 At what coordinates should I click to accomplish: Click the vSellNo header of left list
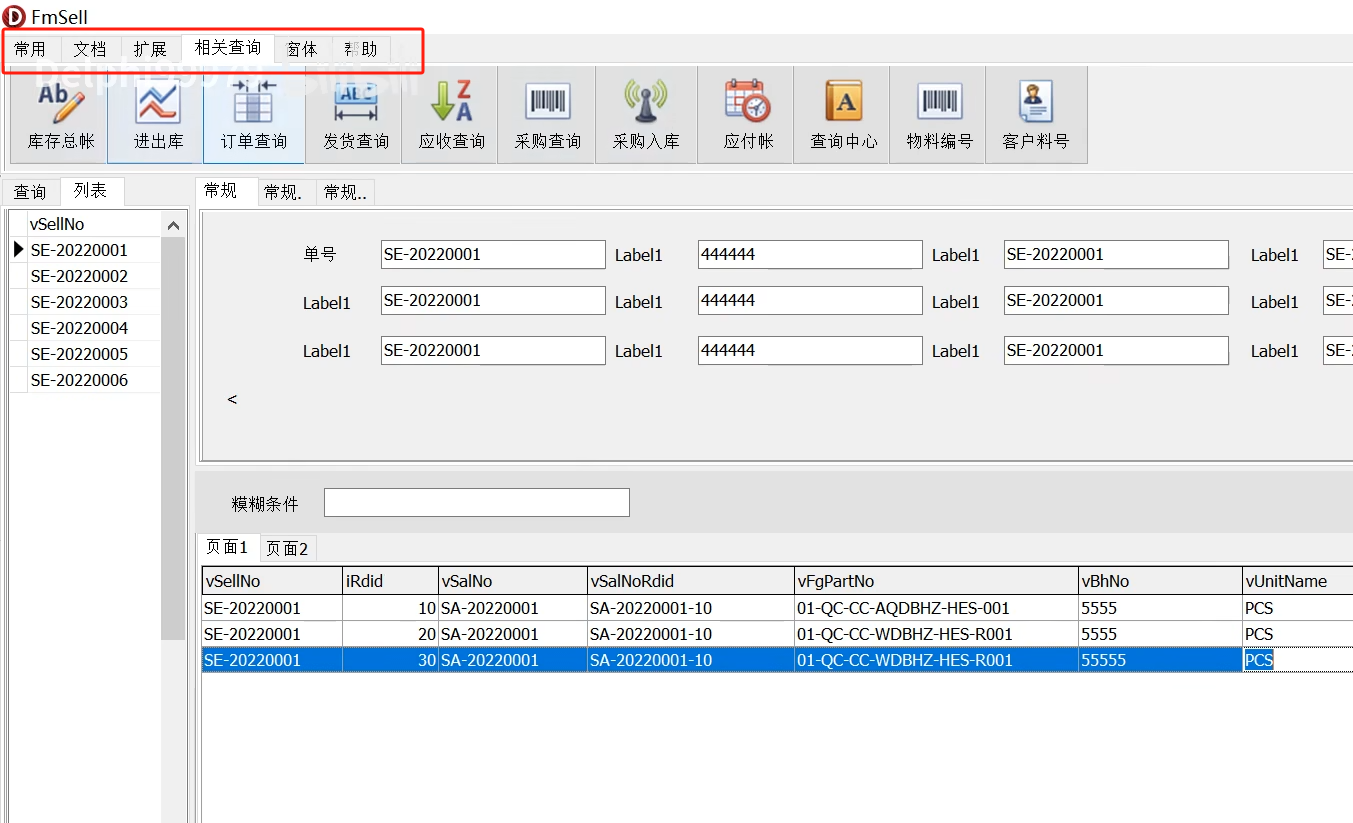[x=94, y=224]
